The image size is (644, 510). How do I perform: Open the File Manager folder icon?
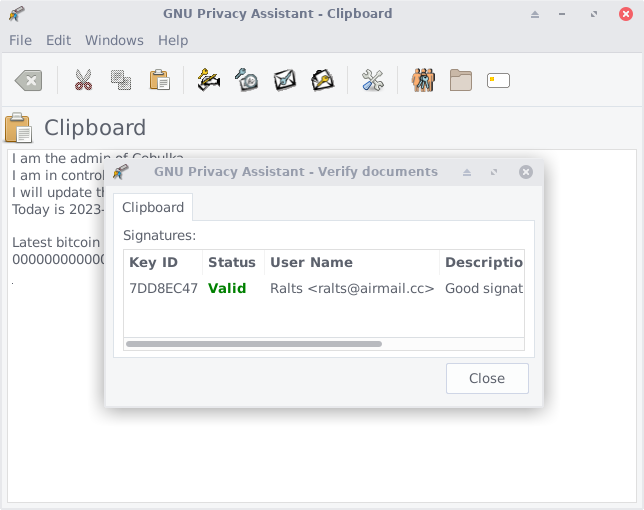coord(461,80)
